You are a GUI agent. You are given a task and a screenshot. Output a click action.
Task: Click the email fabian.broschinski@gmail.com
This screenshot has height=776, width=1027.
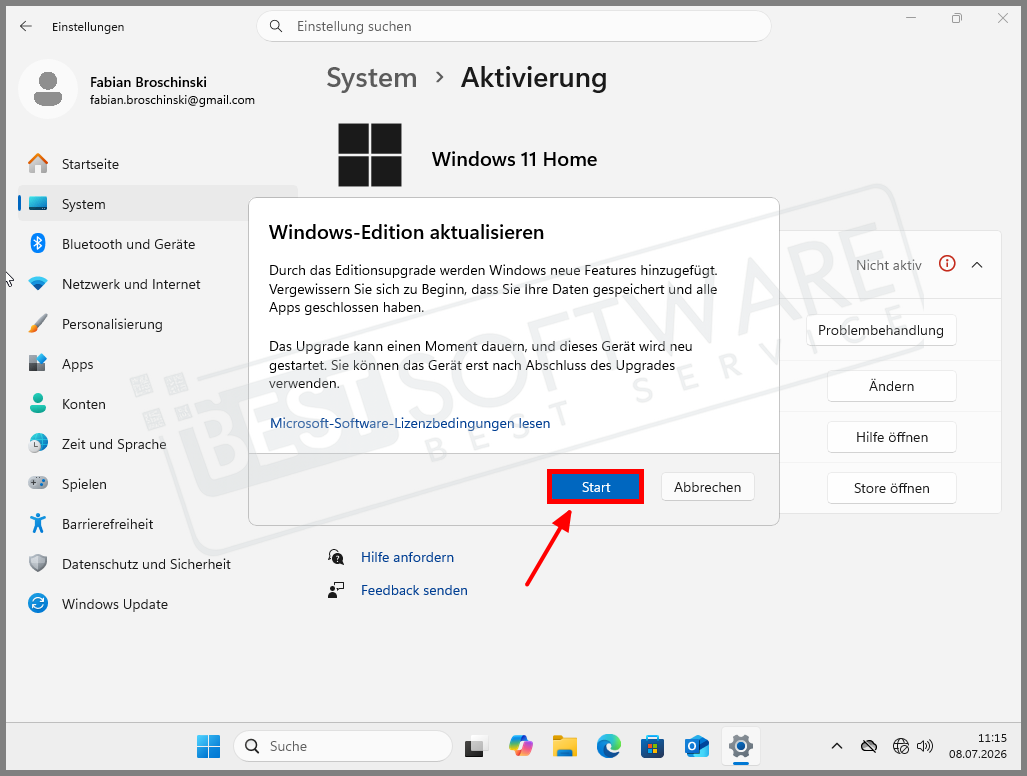[x=172, y=100]
